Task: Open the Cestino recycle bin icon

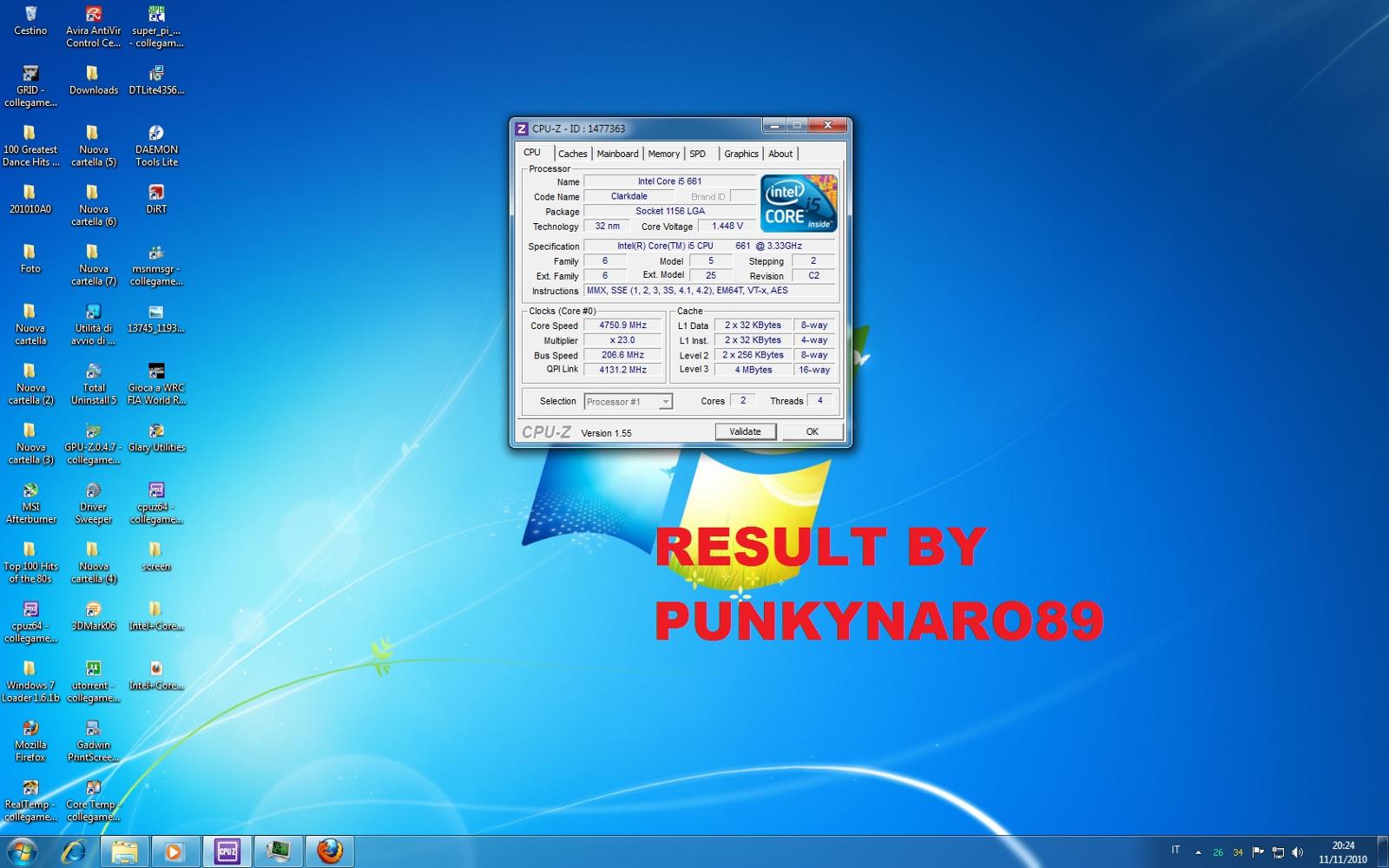Action: click(x=30, y=22)
